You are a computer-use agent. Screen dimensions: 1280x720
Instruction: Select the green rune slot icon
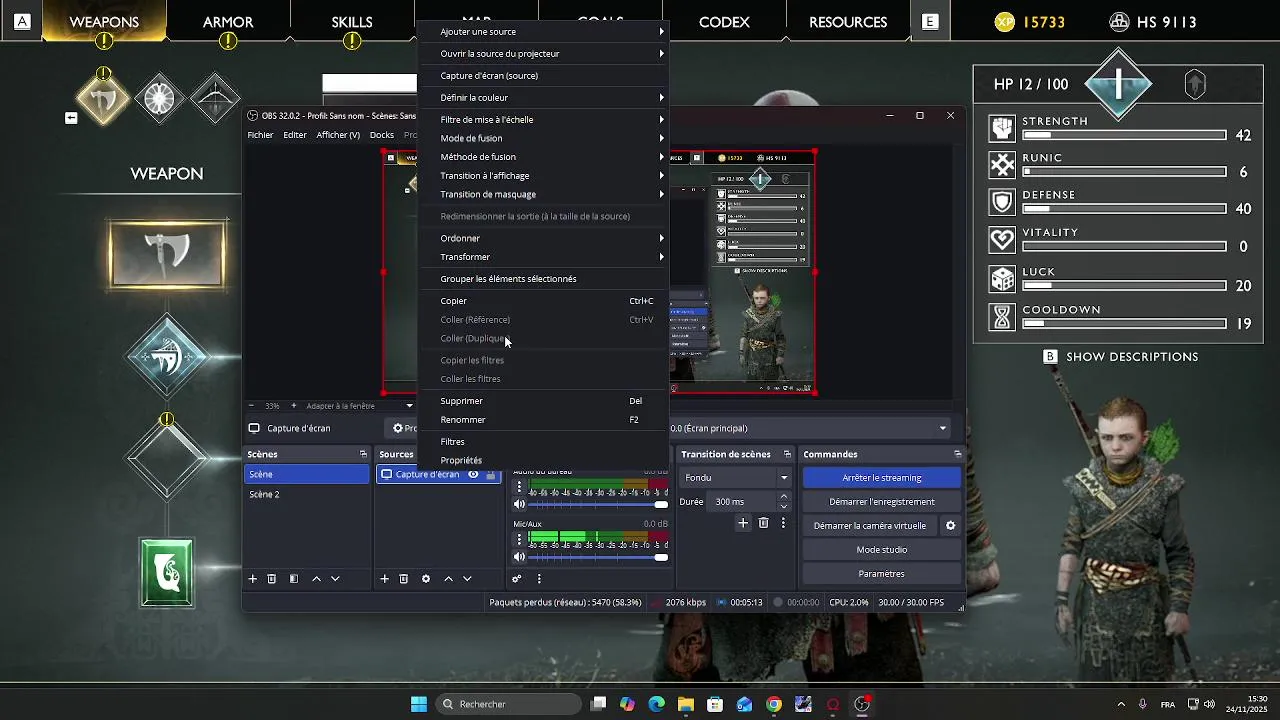[167, 573]
